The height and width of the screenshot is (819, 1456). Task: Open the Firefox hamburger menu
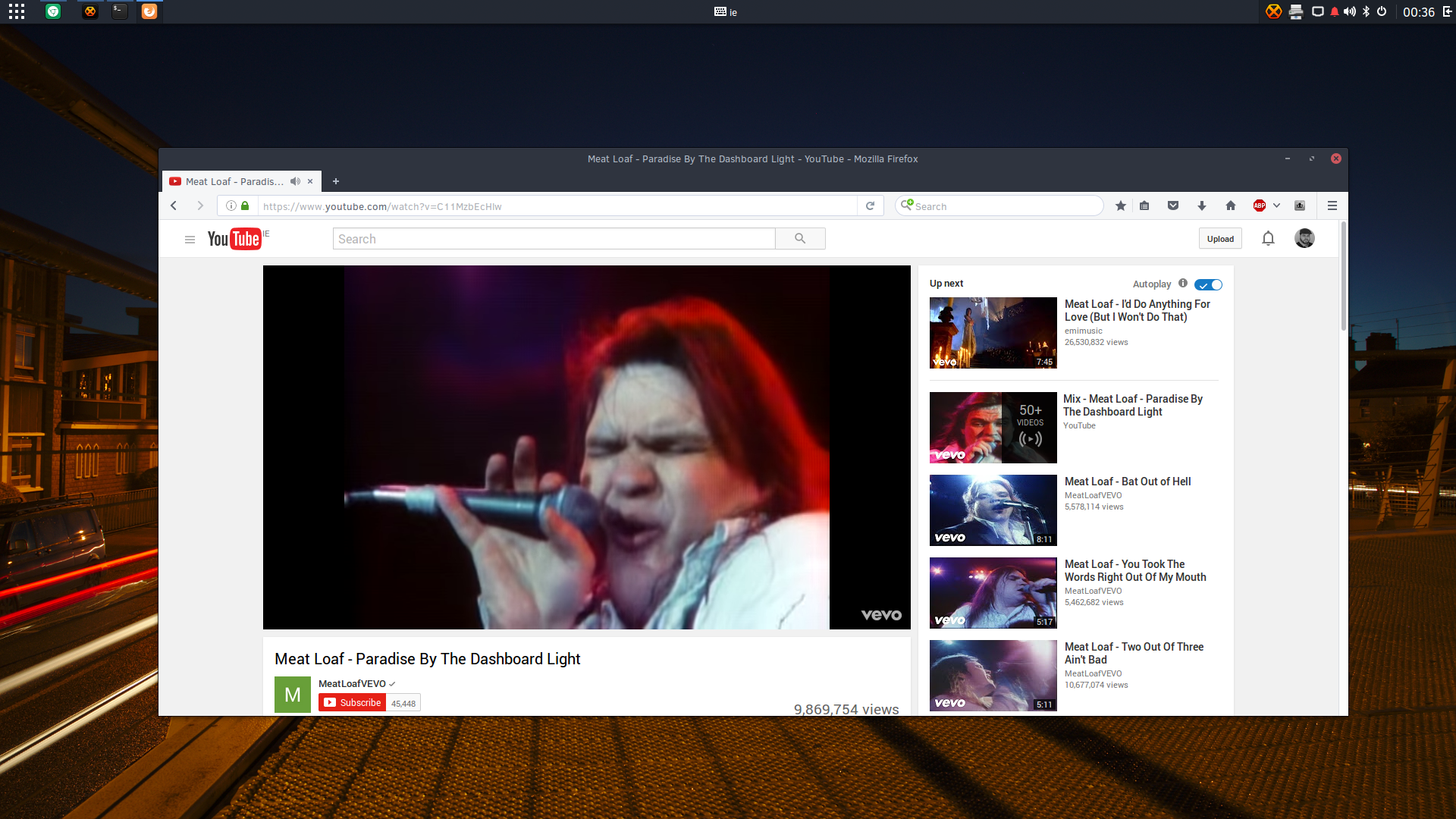(1332, 206)
